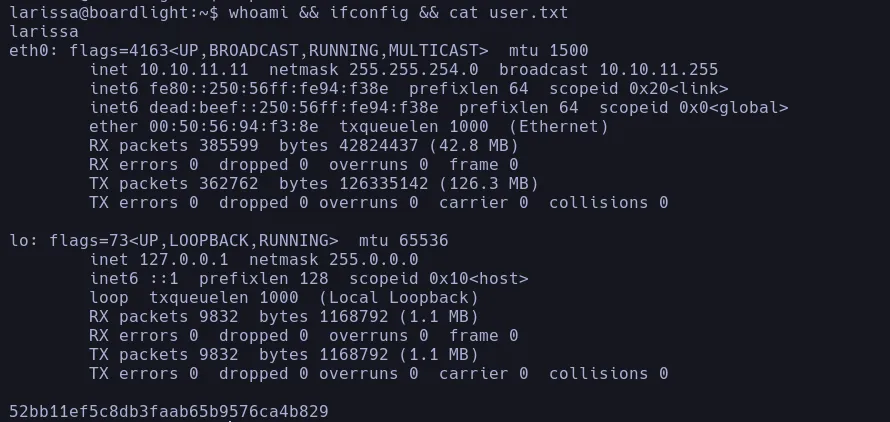Viewport: 890px width, 422px height.
Task: Click the netmask 255.255.254.0 value
Action: tap(414, 69)
